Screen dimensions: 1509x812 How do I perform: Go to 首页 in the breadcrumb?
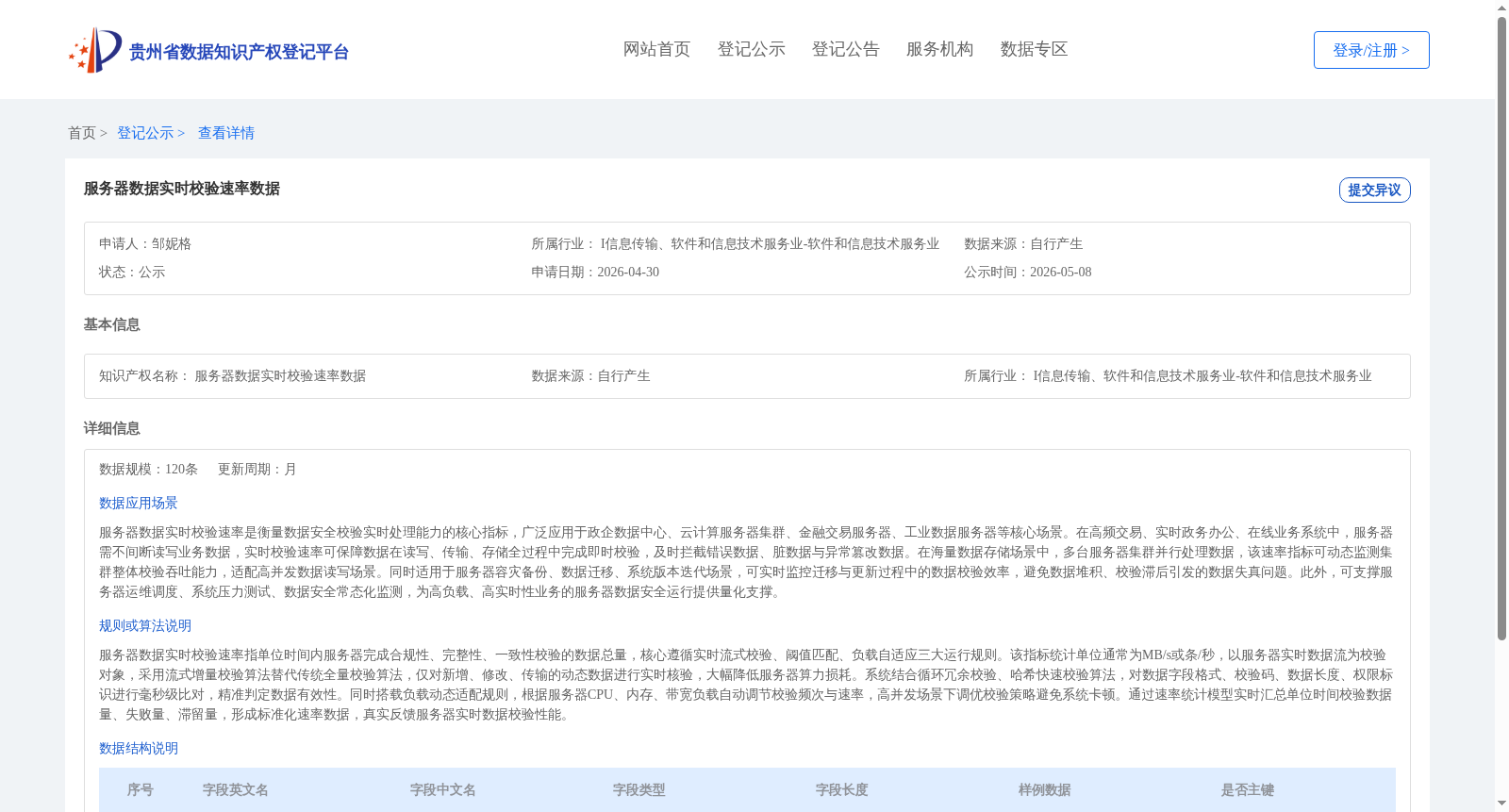point(82,133)
